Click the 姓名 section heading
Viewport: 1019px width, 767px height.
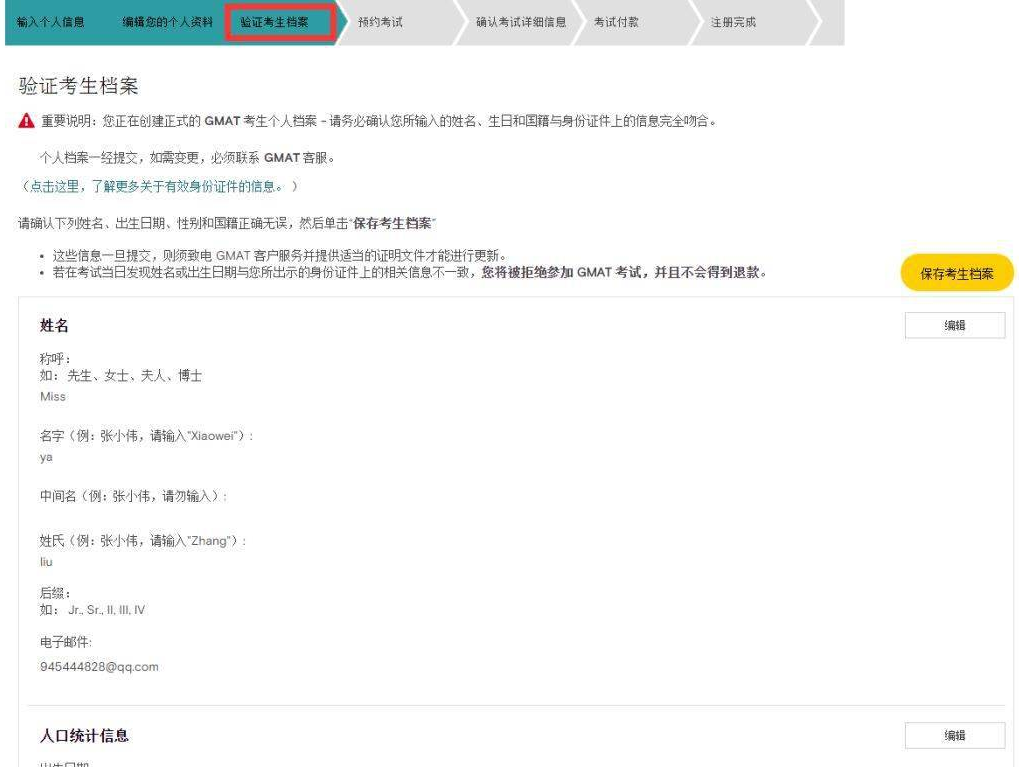[54, 326]
